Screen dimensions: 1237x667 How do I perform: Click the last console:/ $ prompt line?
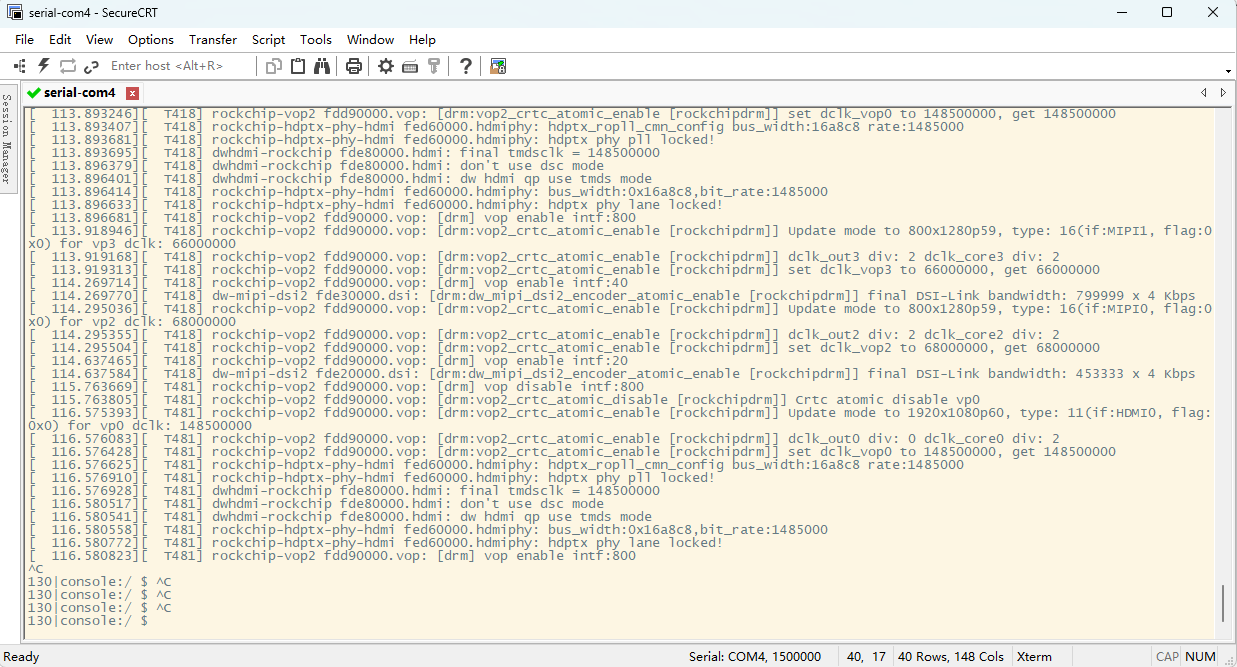click(88, 621)
